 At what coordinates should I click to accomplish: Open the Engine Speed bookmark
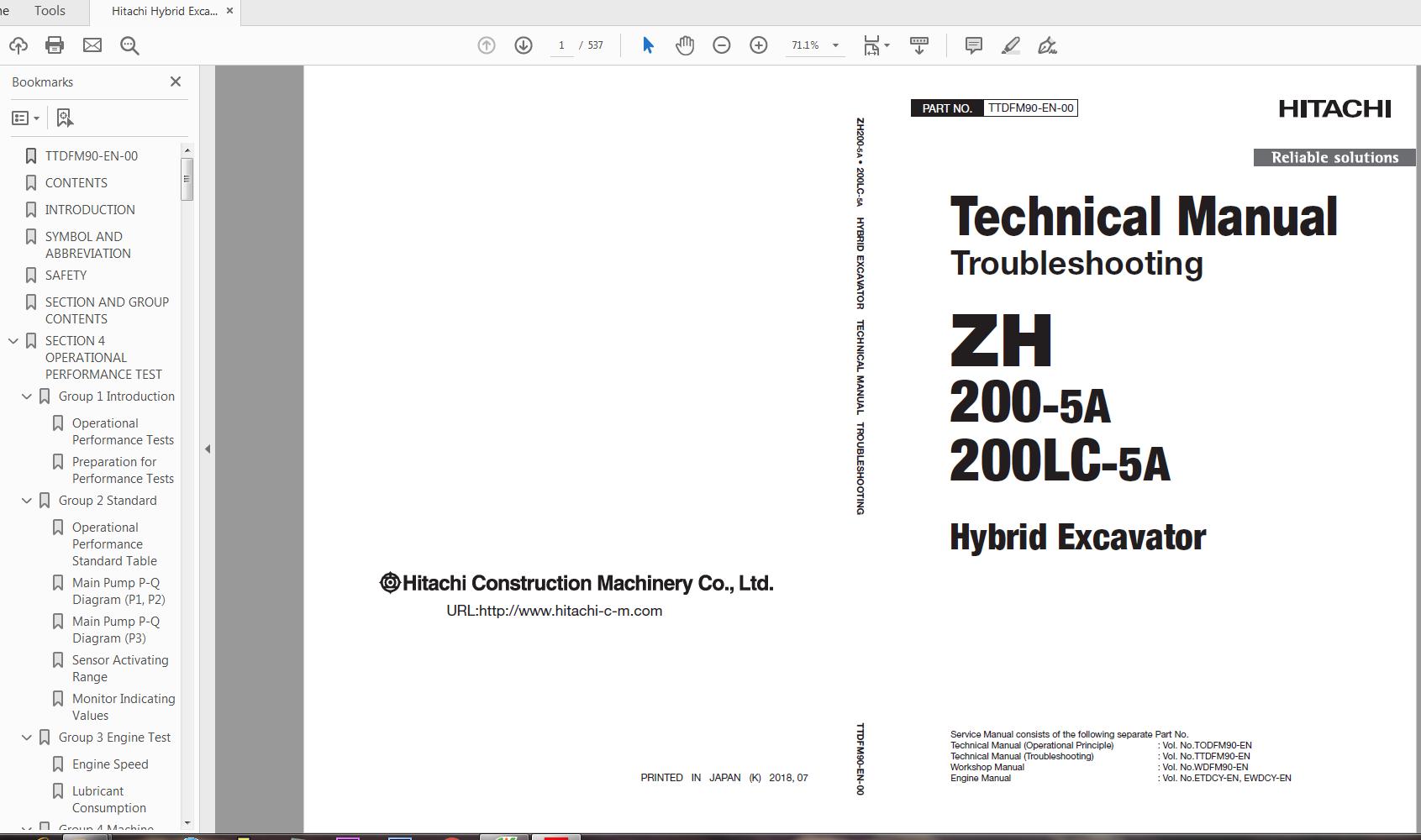point(110,764)
